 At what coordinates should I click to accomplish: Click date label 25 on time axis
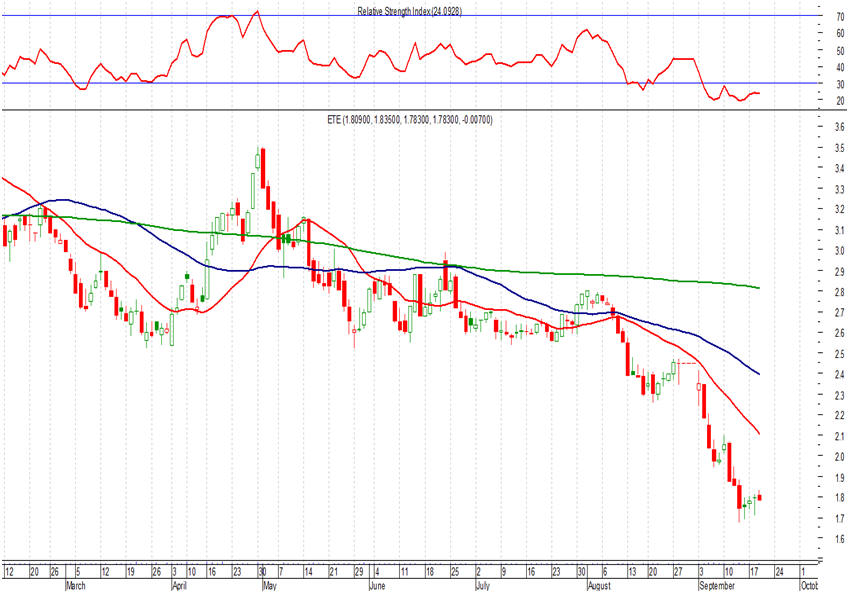coord(455,572)
